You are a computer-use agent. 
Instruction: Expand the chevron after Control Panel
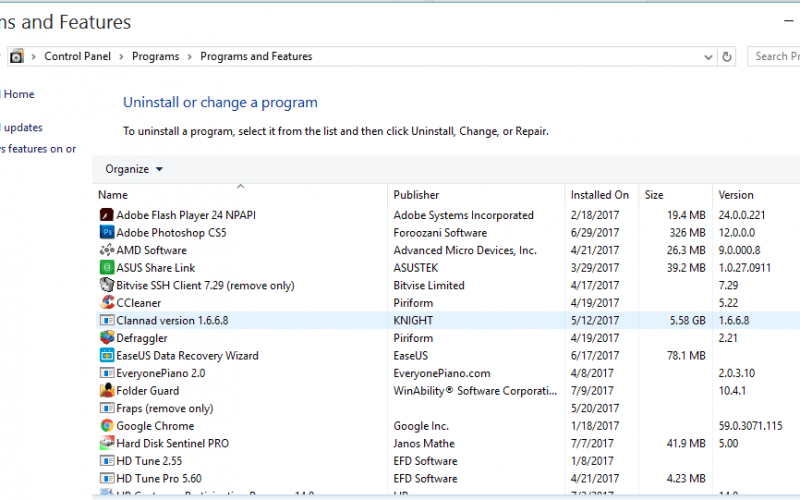[121, 57]
